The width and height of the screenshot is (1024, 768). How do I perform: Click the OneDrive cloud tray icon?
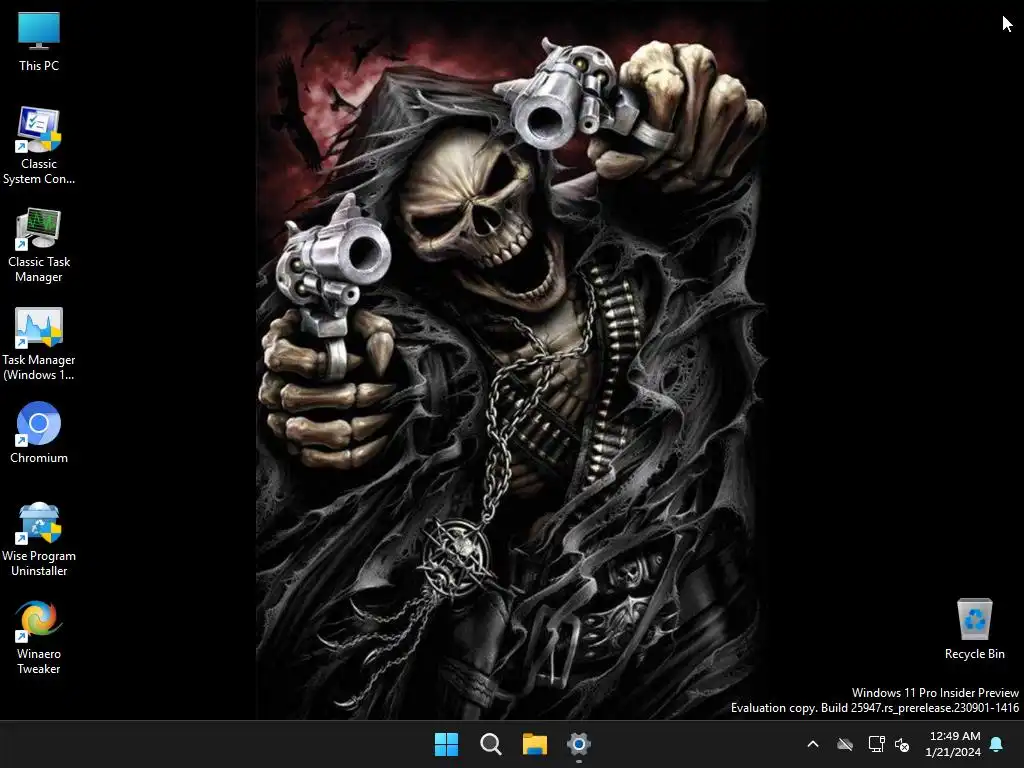tap(845, 744)
